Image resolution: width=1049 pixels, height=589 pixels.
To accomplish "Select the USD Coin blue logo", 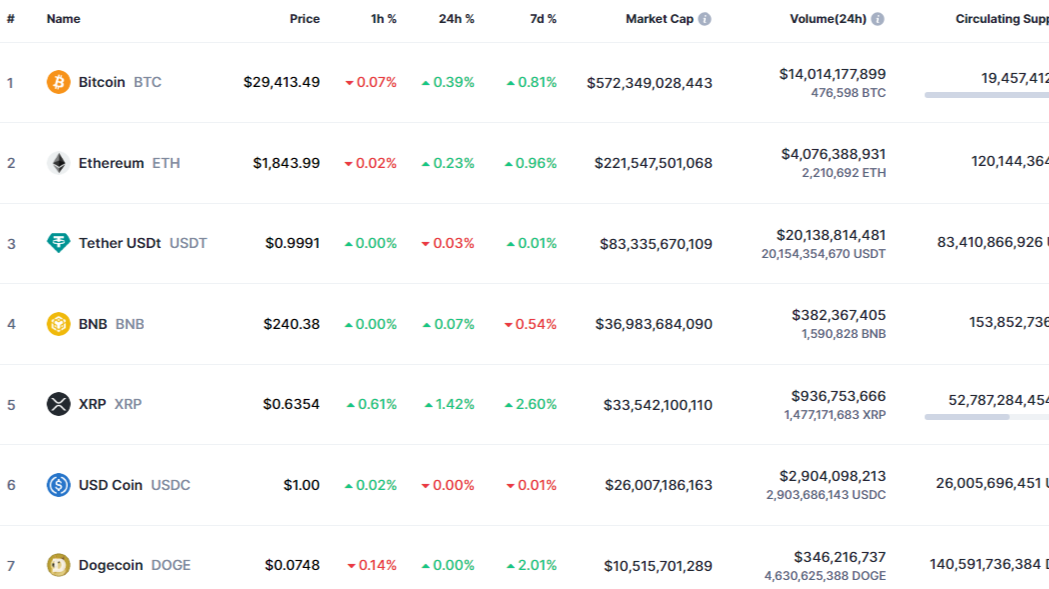I will (58, 485).
